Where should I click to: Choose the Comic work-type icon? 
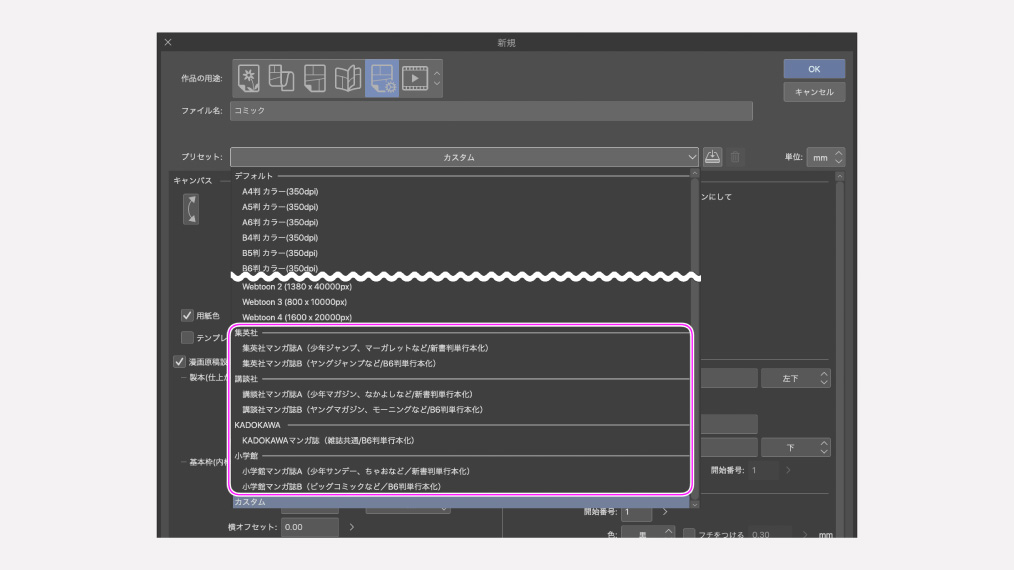(x=314, y=77)
